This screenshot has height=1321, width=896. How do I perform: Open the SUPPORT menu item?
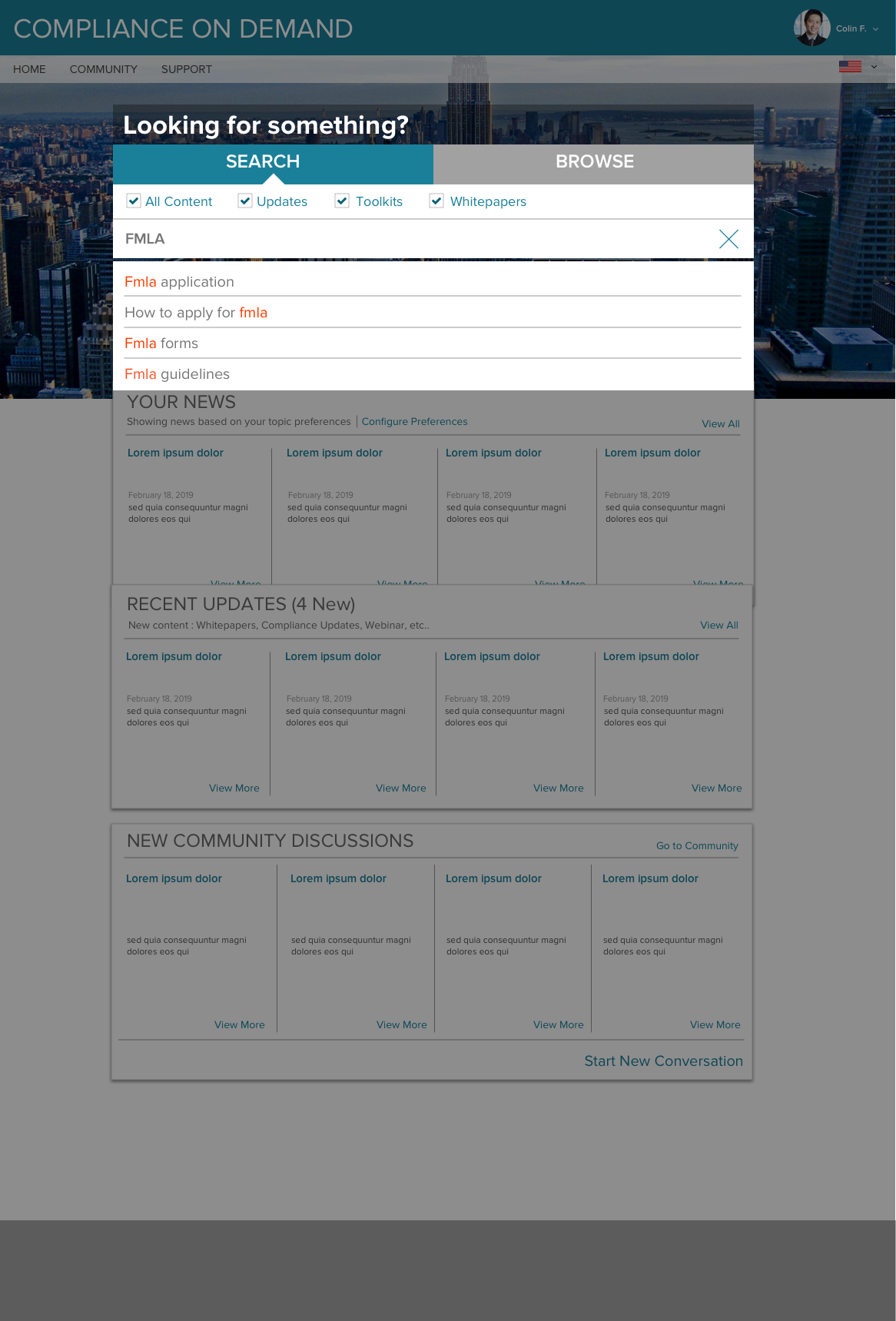click(x=187, y=69)
